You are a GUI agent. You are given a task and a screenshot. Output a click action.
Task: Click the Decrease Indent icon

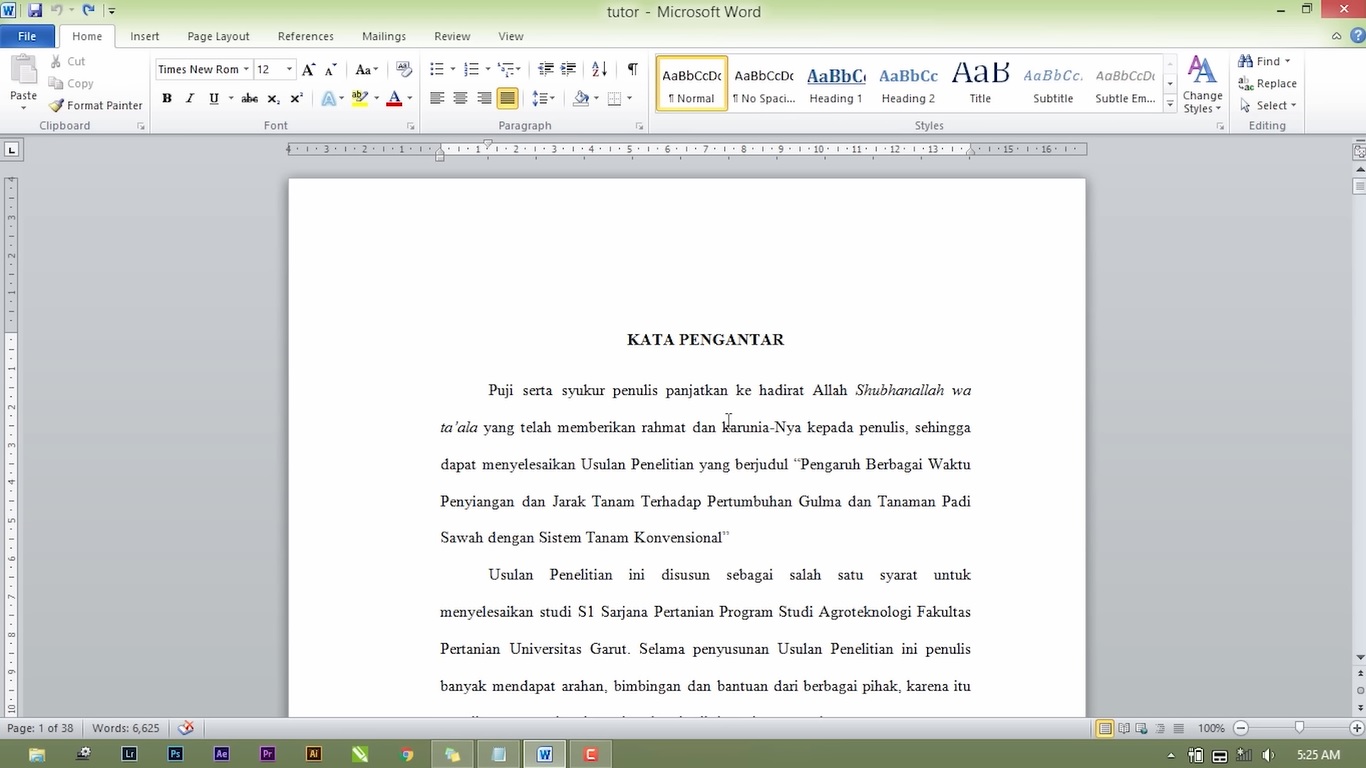click(x=546, y=69)
